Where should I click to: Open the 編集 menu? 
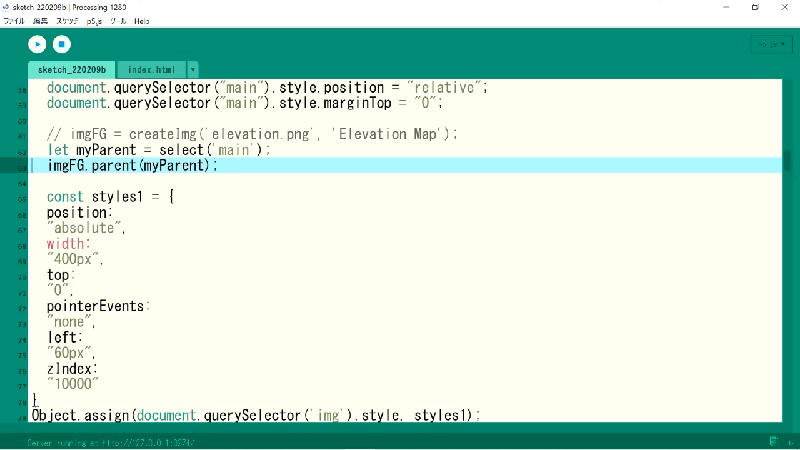point(40,20)
